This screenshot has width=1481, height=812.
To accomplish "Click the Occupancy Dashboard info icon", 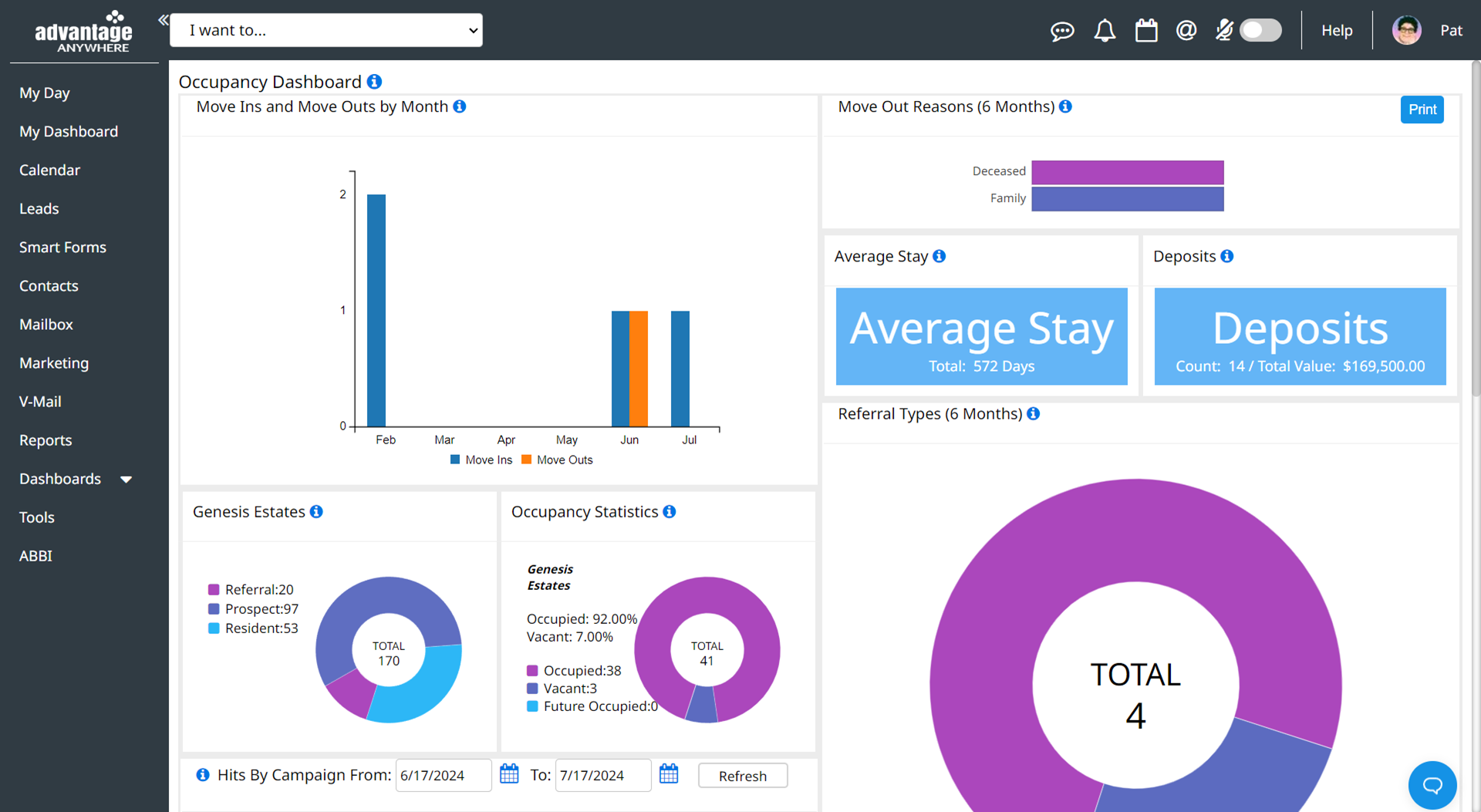I will tap(375, 81).
